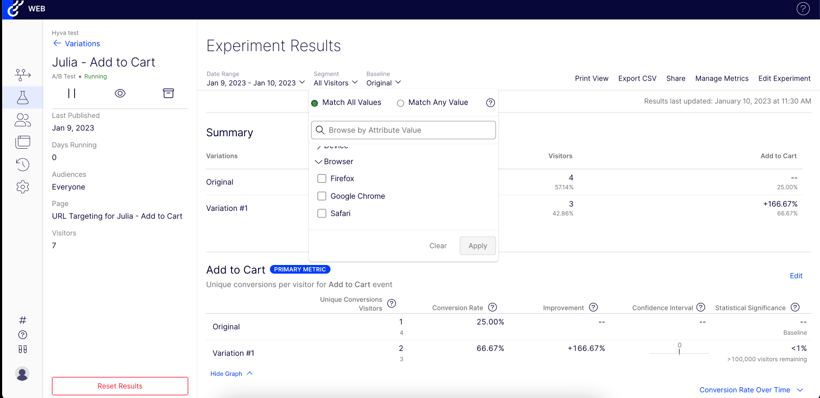Click help icon beside Improvement
820x398 pixels.
(x=593, y=308)
